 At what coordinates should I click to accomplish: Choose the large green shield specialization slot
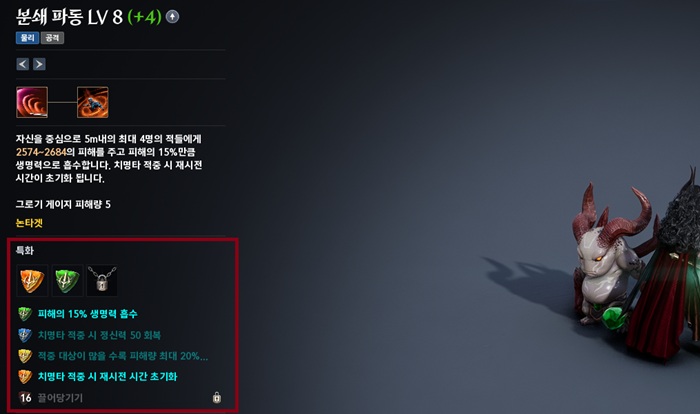(67, 280)
